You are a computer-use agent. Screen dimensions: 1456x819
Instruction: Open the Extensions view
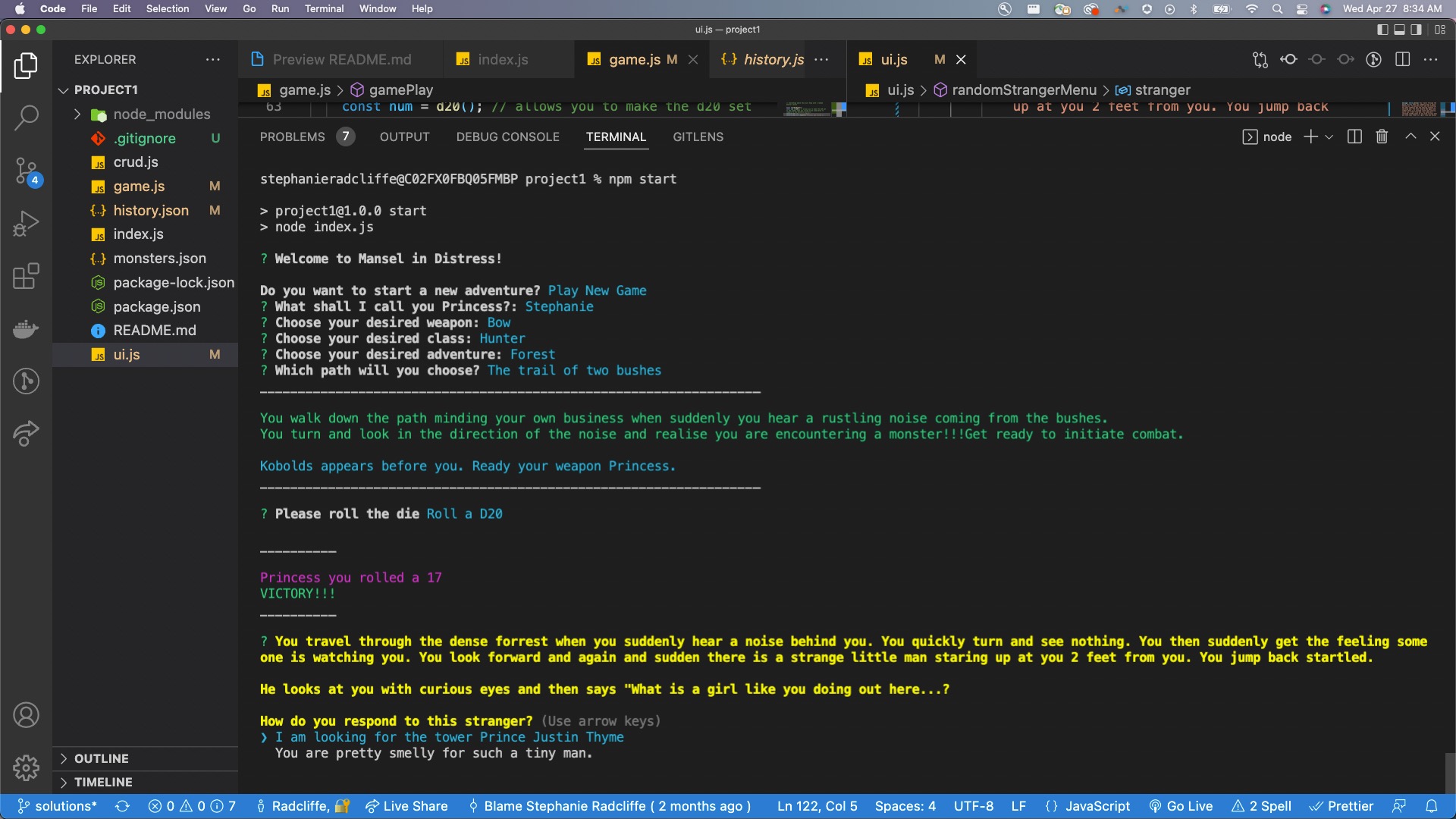tap(26, 276)
